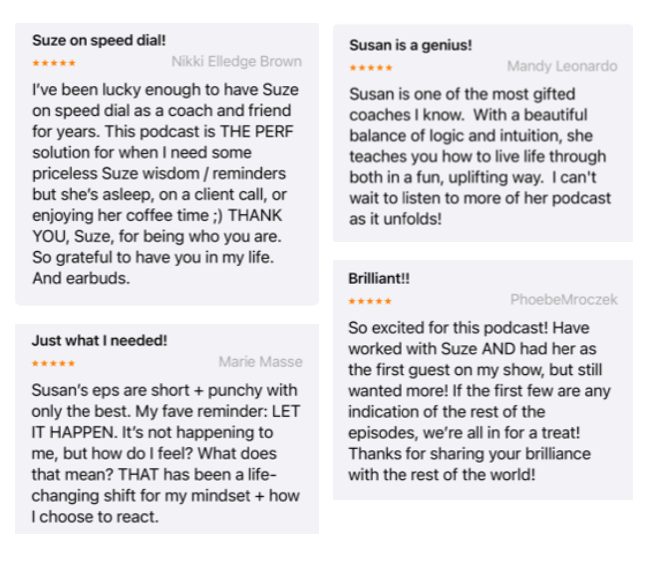The height and width of the screenshot is (562, 648).
Task: Click the phrase 'LET IT HAPPEN' in Marie's review
Action: pyautogui.click(x=165, y=422)
